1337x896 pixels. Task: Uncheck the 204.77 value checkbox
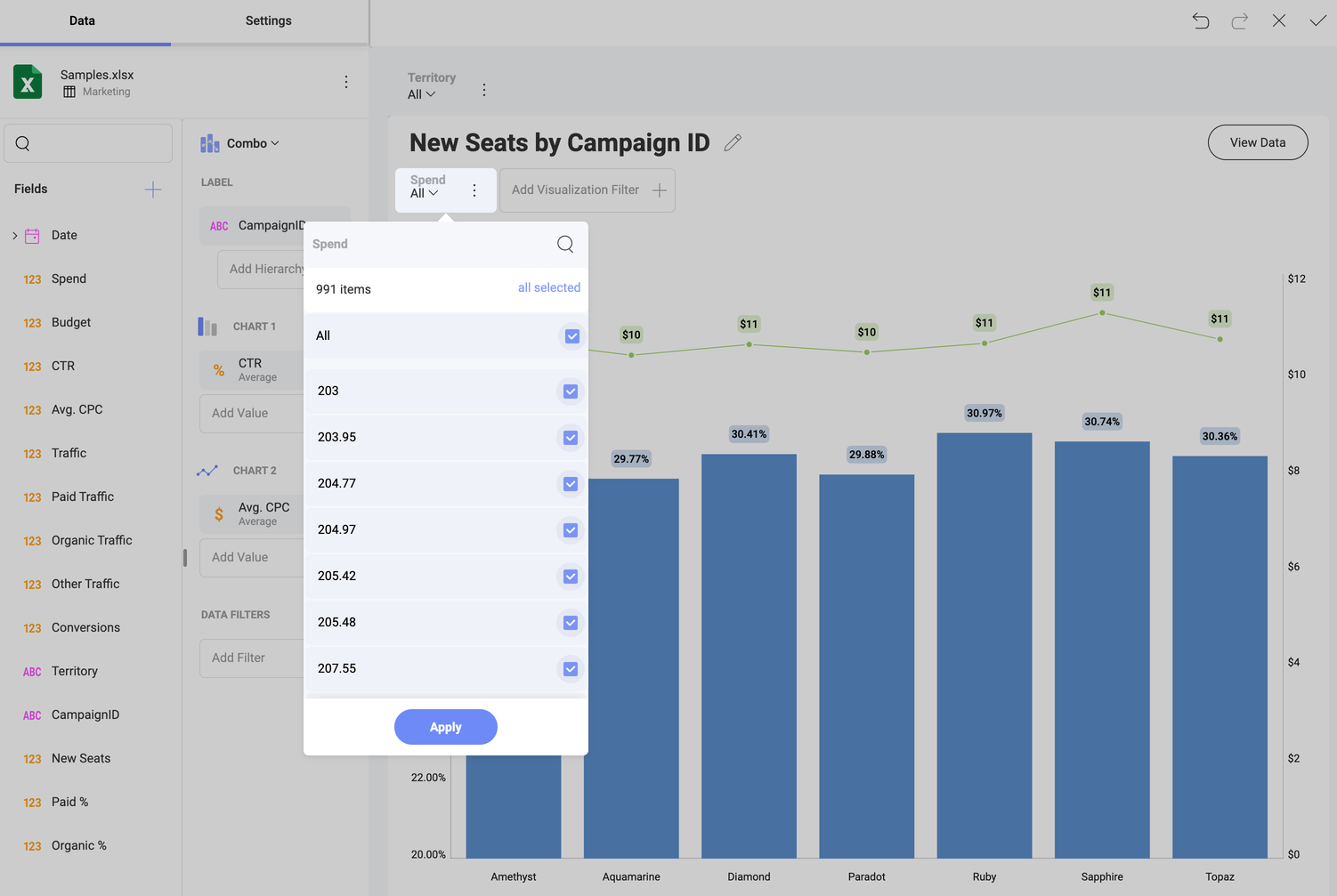571,484
